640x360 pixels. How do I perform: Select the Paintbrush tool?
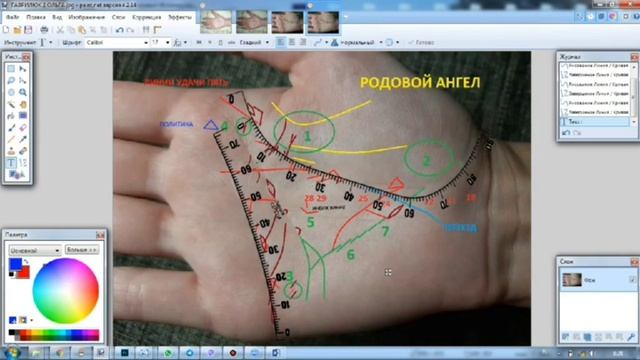click(x=11, y=128)
